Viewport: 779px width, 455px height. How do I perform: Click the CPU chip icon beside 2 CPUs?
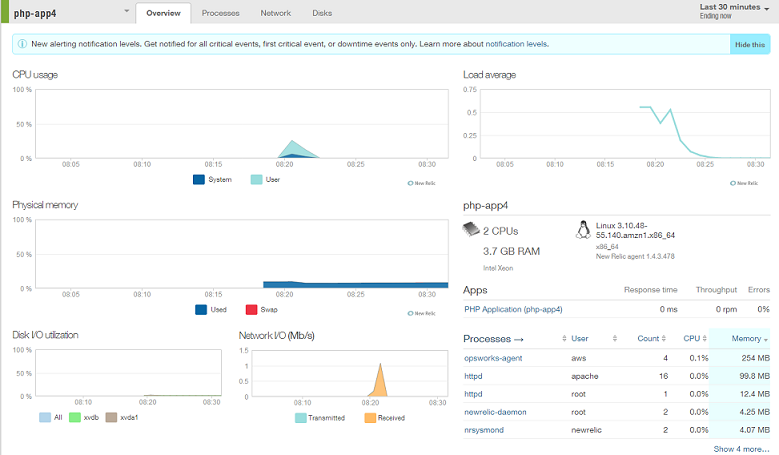coord(471,229)
